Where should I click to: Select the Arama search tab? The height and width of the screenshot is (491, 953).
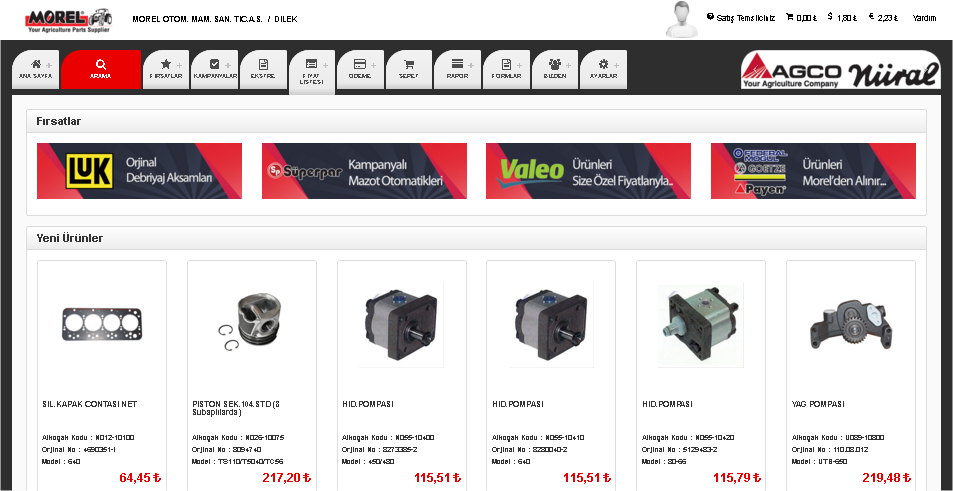click(x=101, y=69)
